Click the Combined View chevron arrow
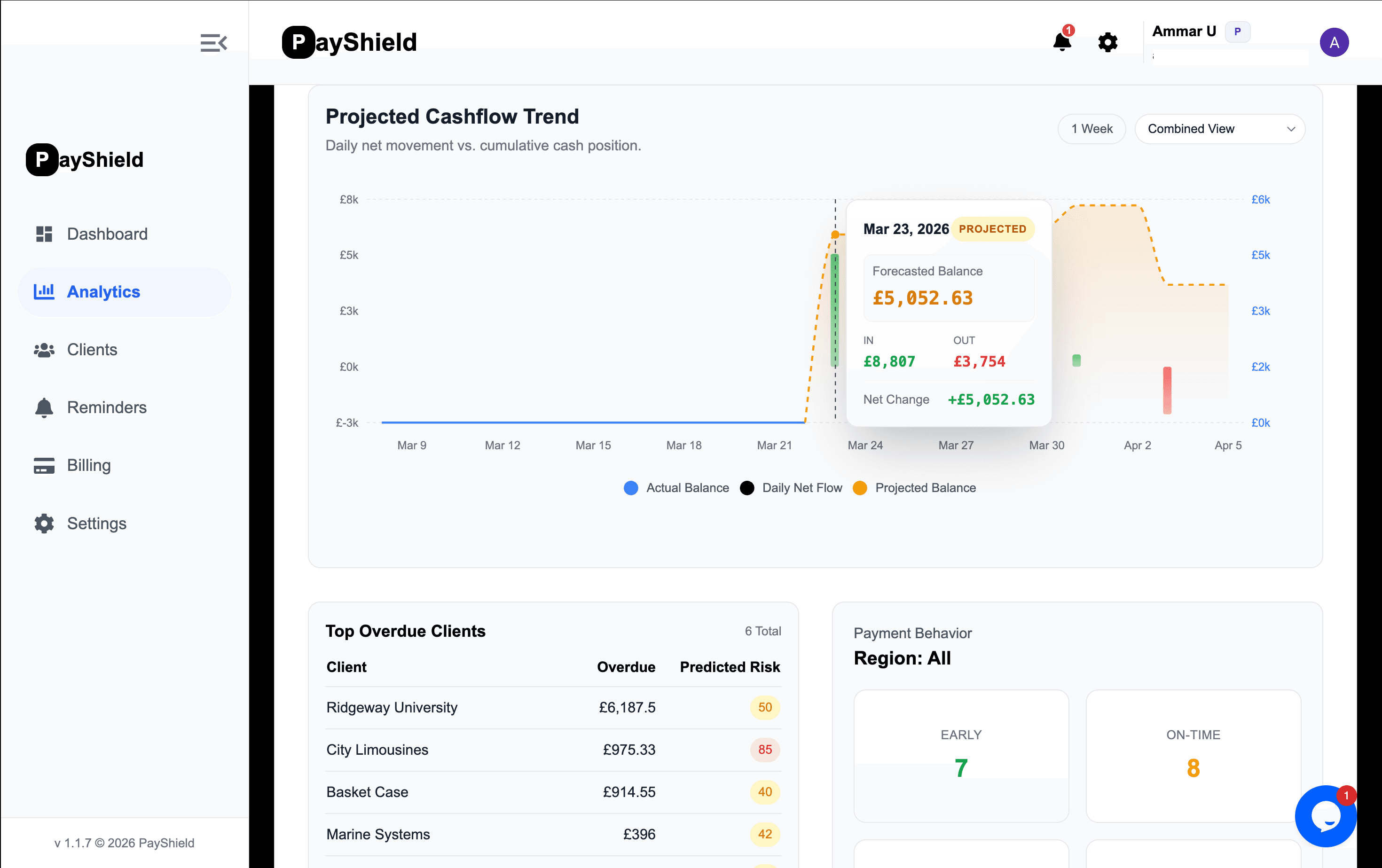The height and width of the screenshot is (868, 1382). (x=1291, y=129)
